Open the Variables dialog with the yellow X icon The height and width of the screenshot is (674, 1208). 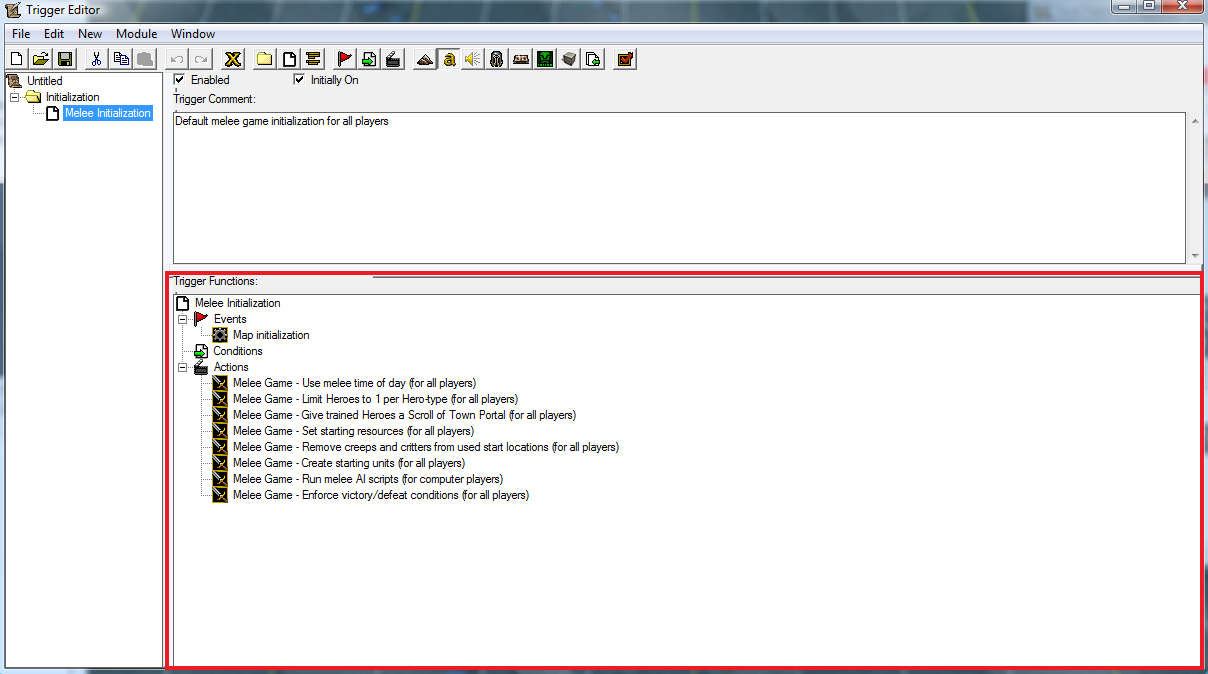[233, 59]
